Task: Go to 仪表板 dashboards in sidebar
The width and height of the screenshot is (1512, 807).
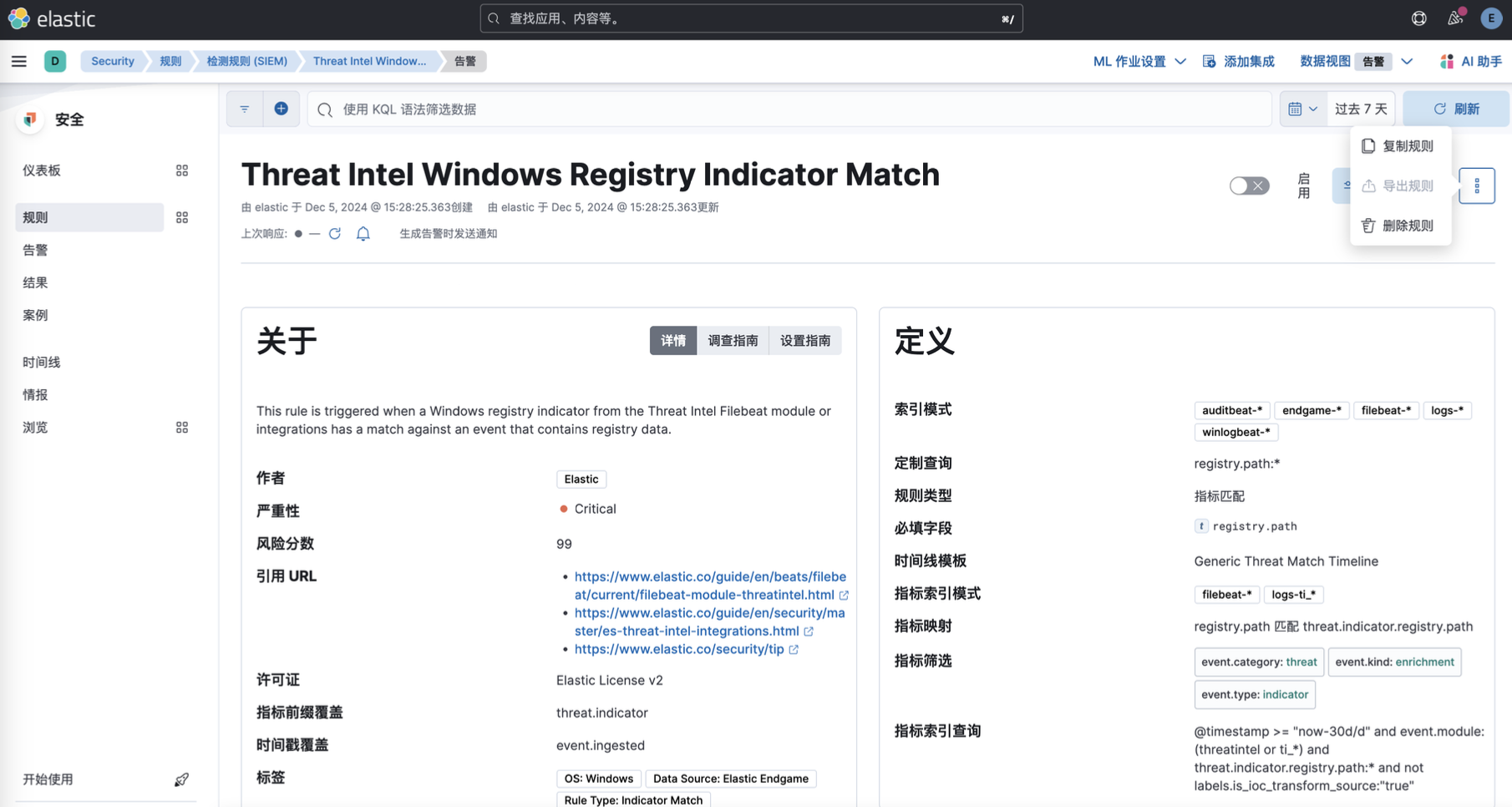Action: 42,170
